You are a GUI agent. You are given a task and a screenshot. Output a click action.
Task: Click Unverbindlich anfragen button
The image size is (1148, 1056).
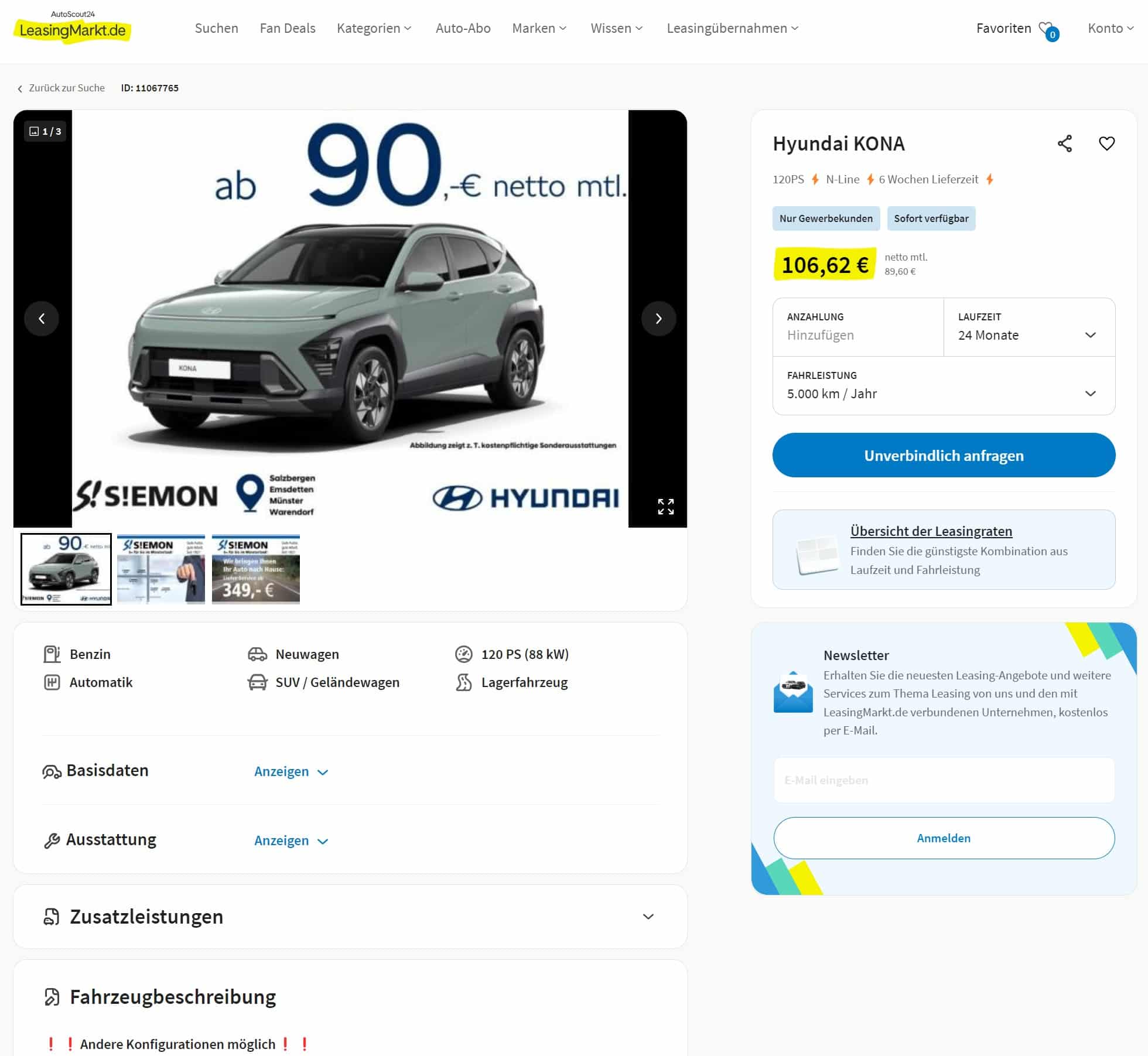[944, 455]
